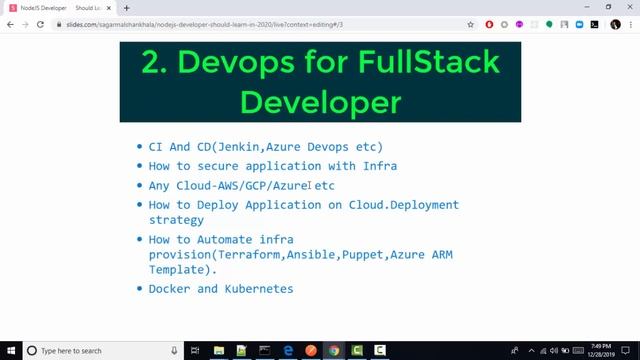Reload the current page
Viewport: 640px width, 360px height.
coord(40,24)
